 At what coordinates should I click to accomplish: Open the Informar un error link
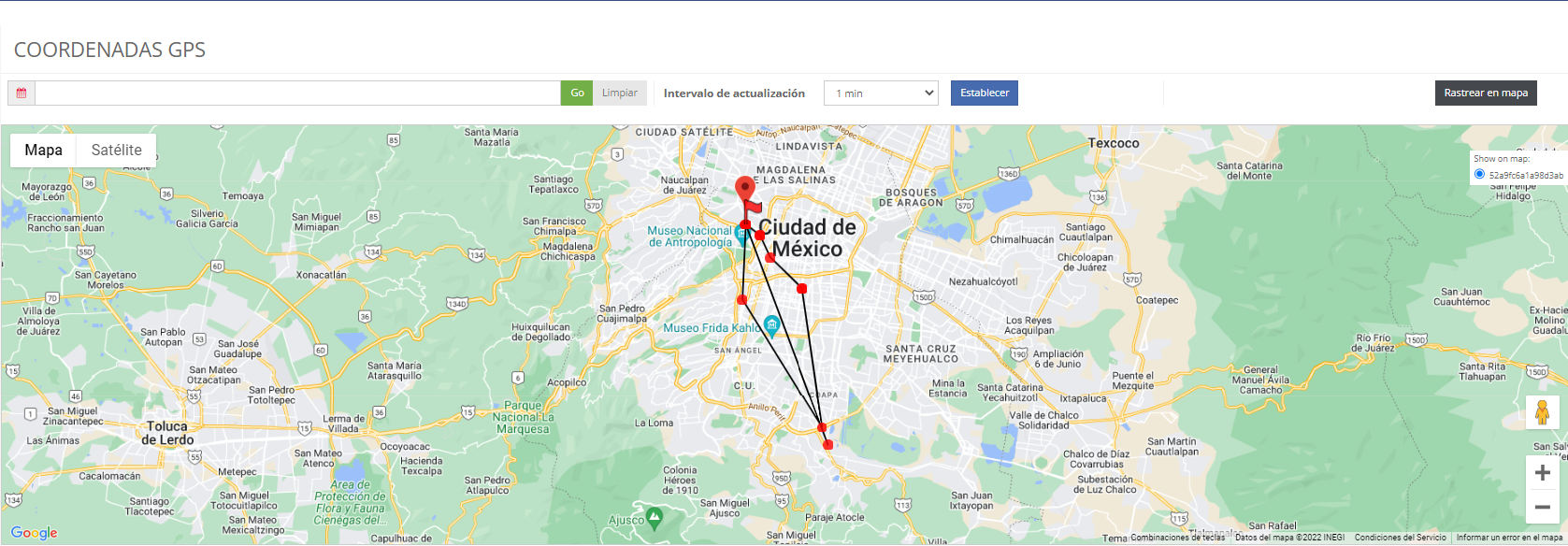[x=1509, y=538]
